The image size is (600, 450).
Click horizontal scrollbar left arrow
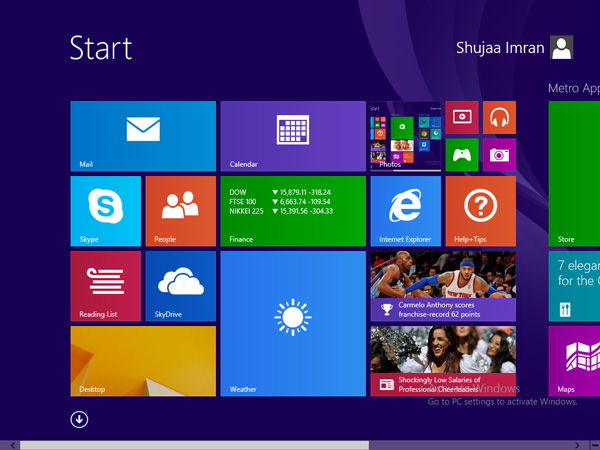pyautogui.click(x=13, y=445)
